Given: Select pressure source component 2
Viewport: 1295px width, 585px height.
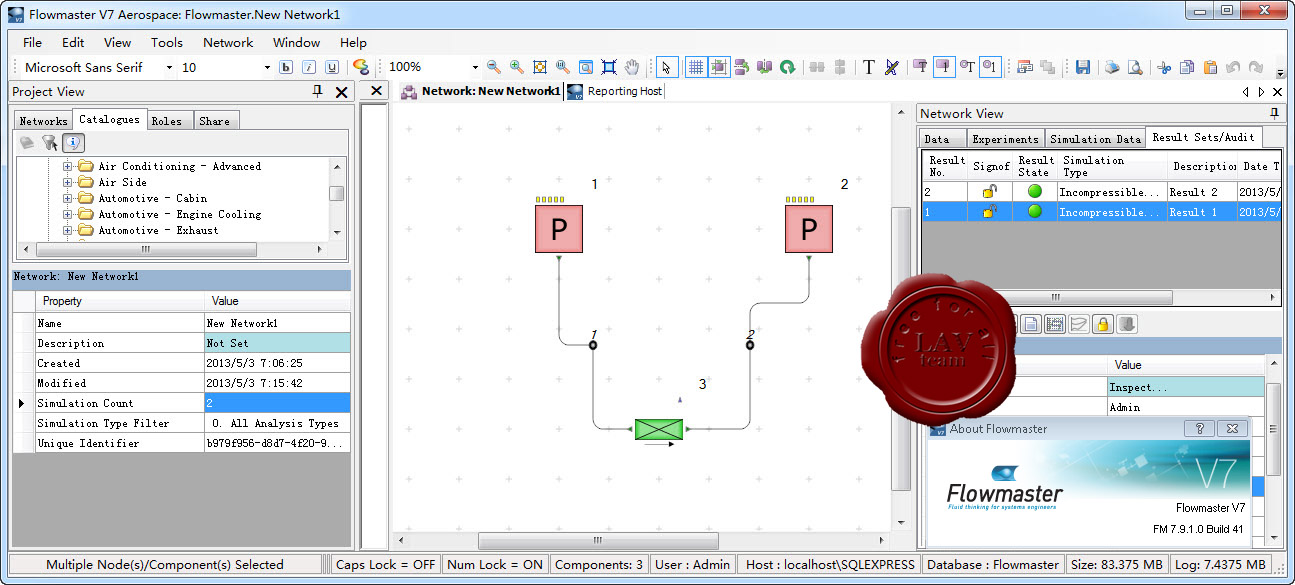Looking at the screenshot, I should click(809, 229).
